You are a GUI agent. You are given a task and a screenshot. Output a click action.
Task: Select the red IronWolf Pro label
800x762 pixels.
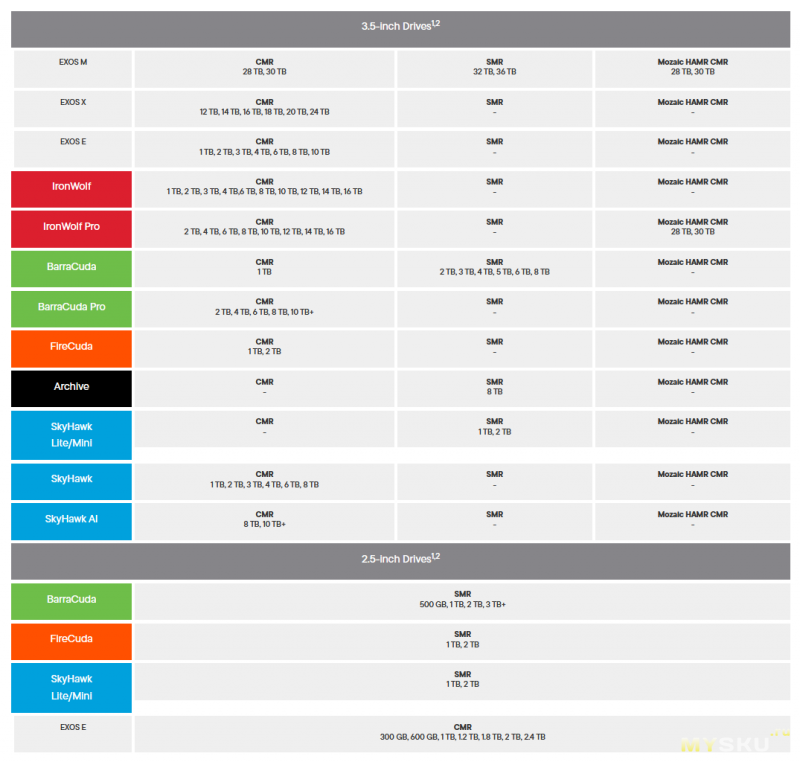click(x=71, y=227)
